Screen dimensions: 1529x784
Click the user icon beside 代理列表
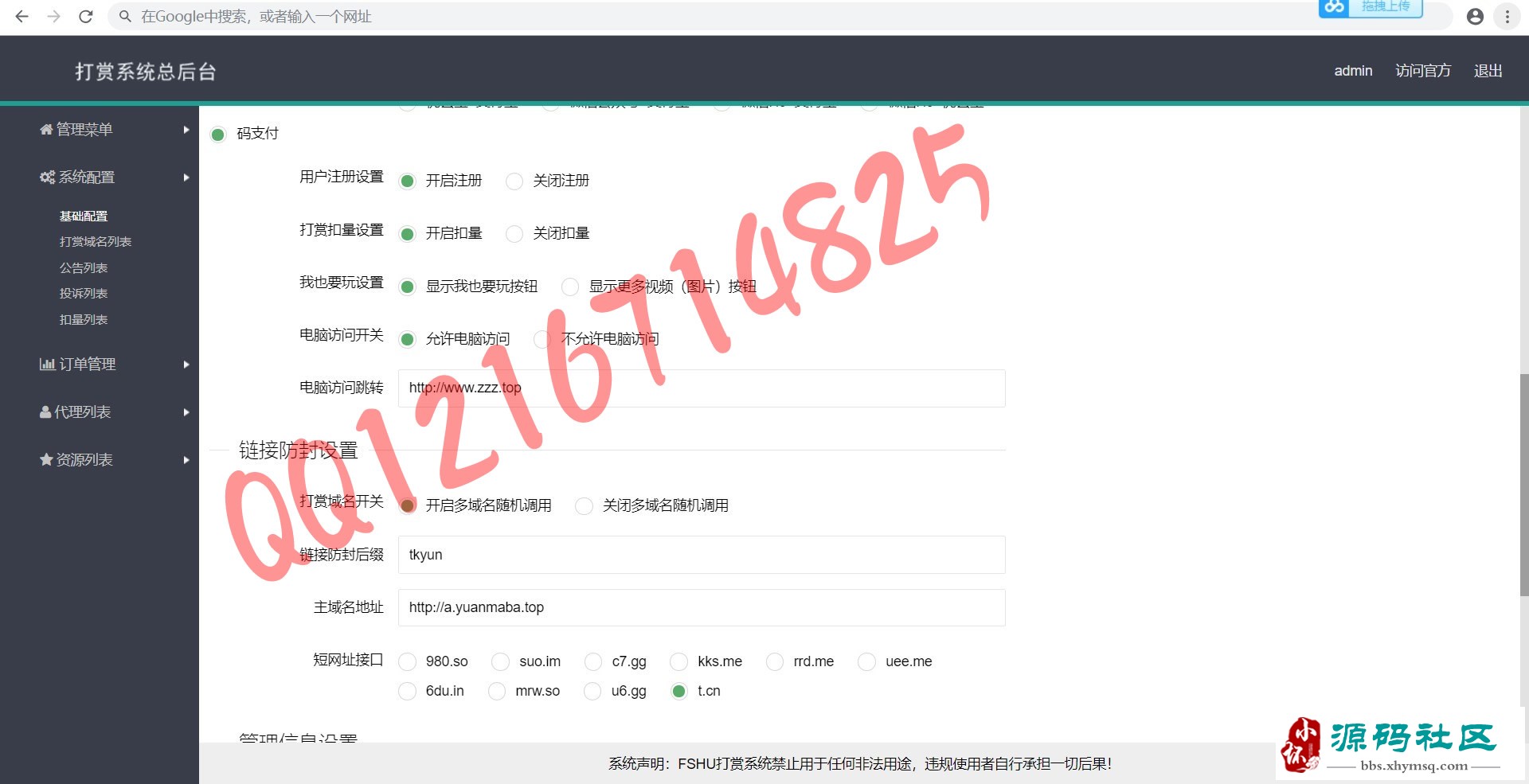[x=45, y=412]
